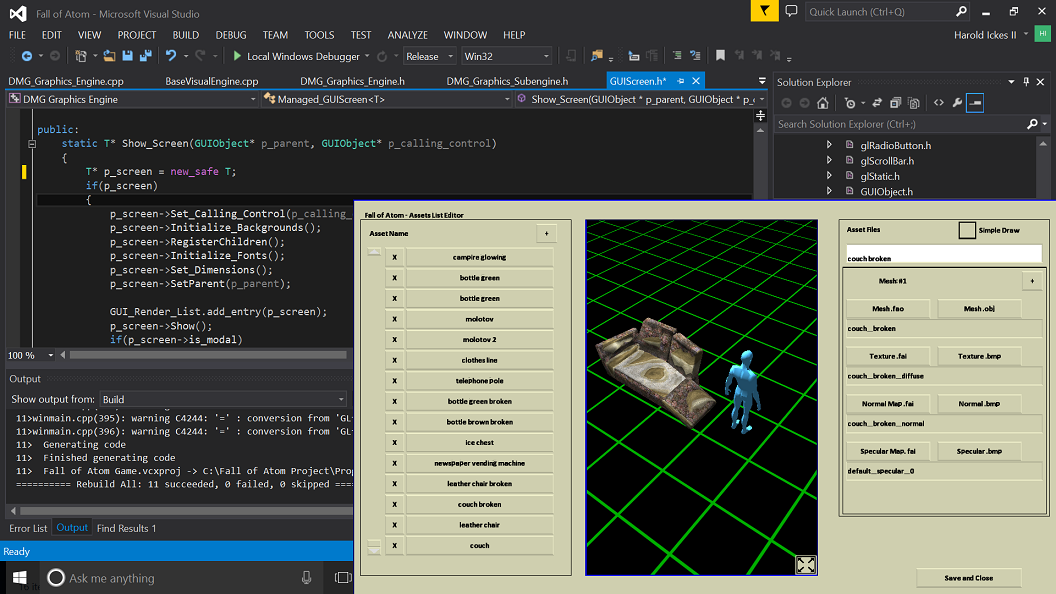Switch to the Error List tab
Screen dimensions: 1056x594
point(28,529)
